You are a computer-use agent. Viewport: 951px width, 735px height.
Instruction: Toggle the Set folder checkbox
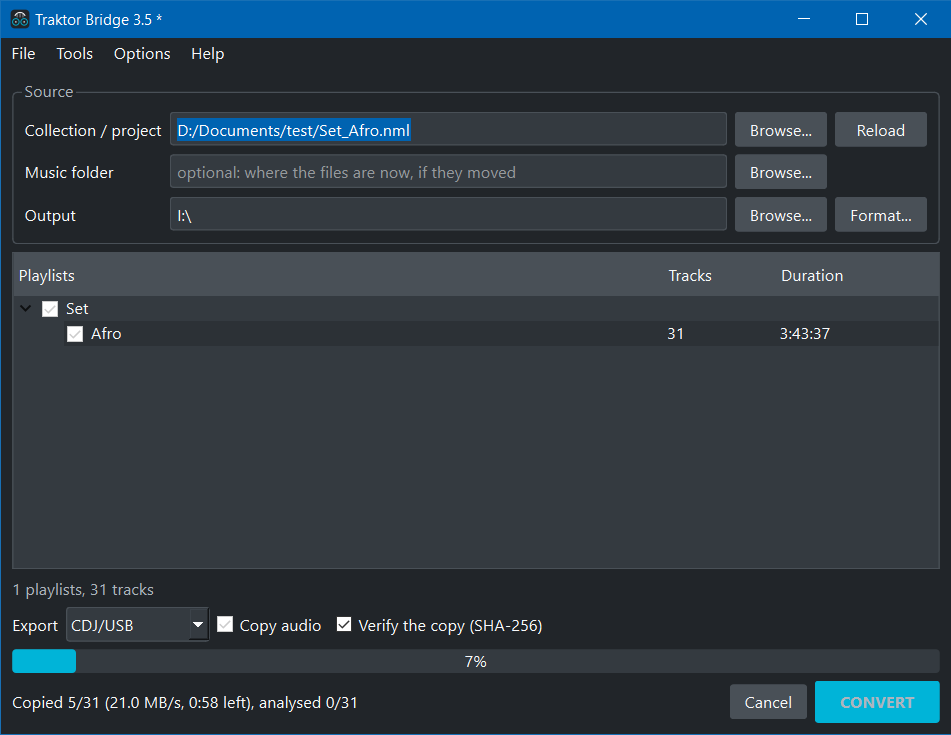(50, 309)
